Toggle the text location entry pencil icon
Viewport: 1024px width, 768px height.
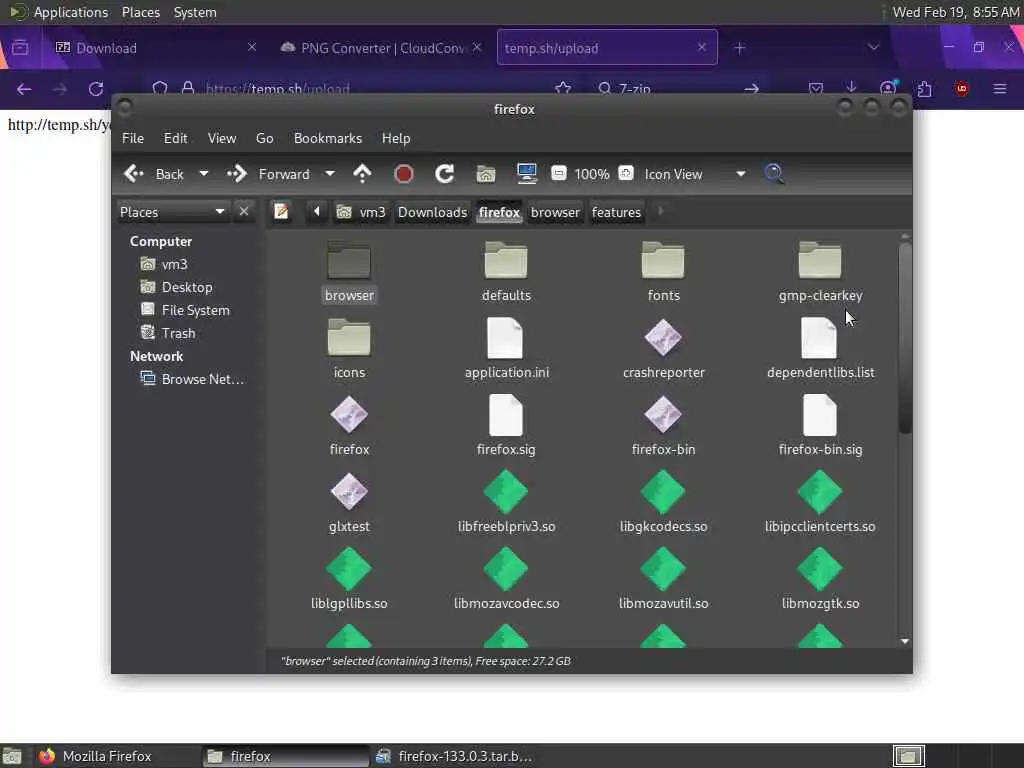pos(281,212)
